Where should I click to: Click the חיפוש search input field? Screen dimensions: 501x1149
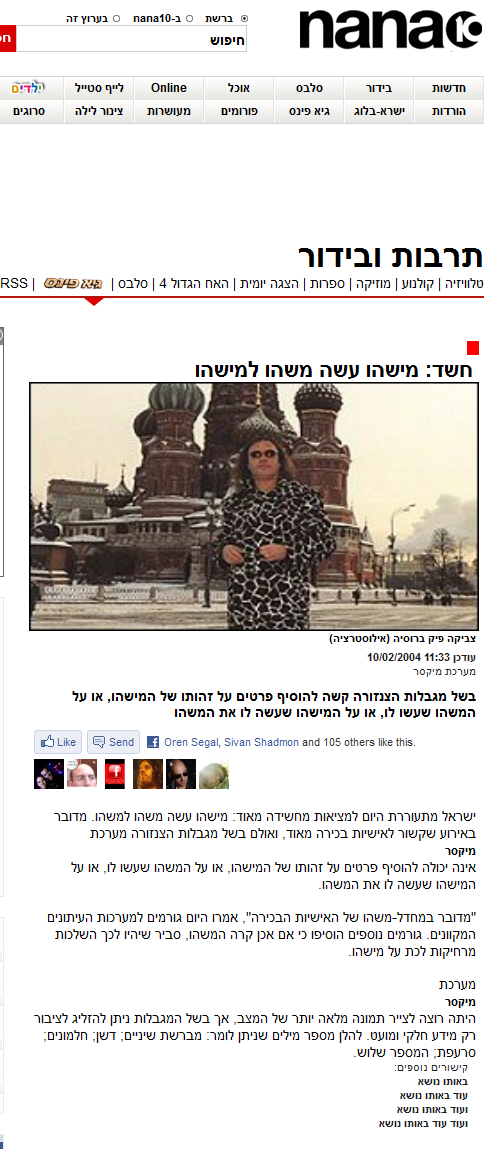132,39
